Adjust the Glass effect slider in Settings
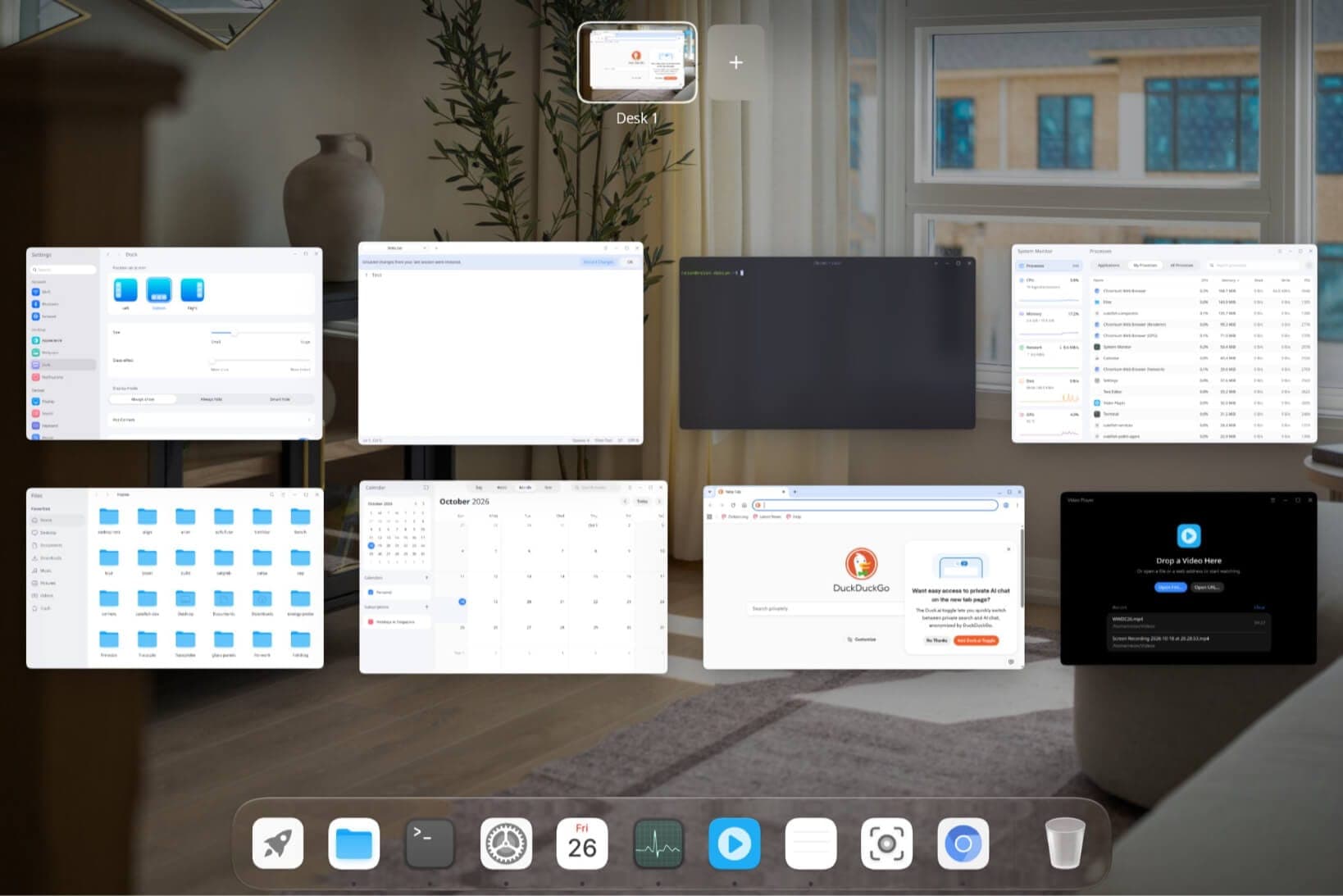This screenshot has width=1343, height=896. (x=261, y=361)
